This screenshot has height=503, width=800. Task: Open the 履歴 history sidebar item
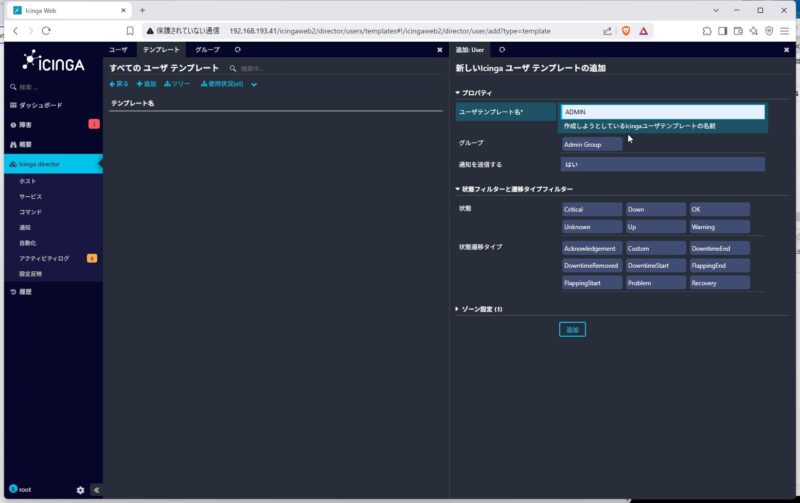pos(25,292)
